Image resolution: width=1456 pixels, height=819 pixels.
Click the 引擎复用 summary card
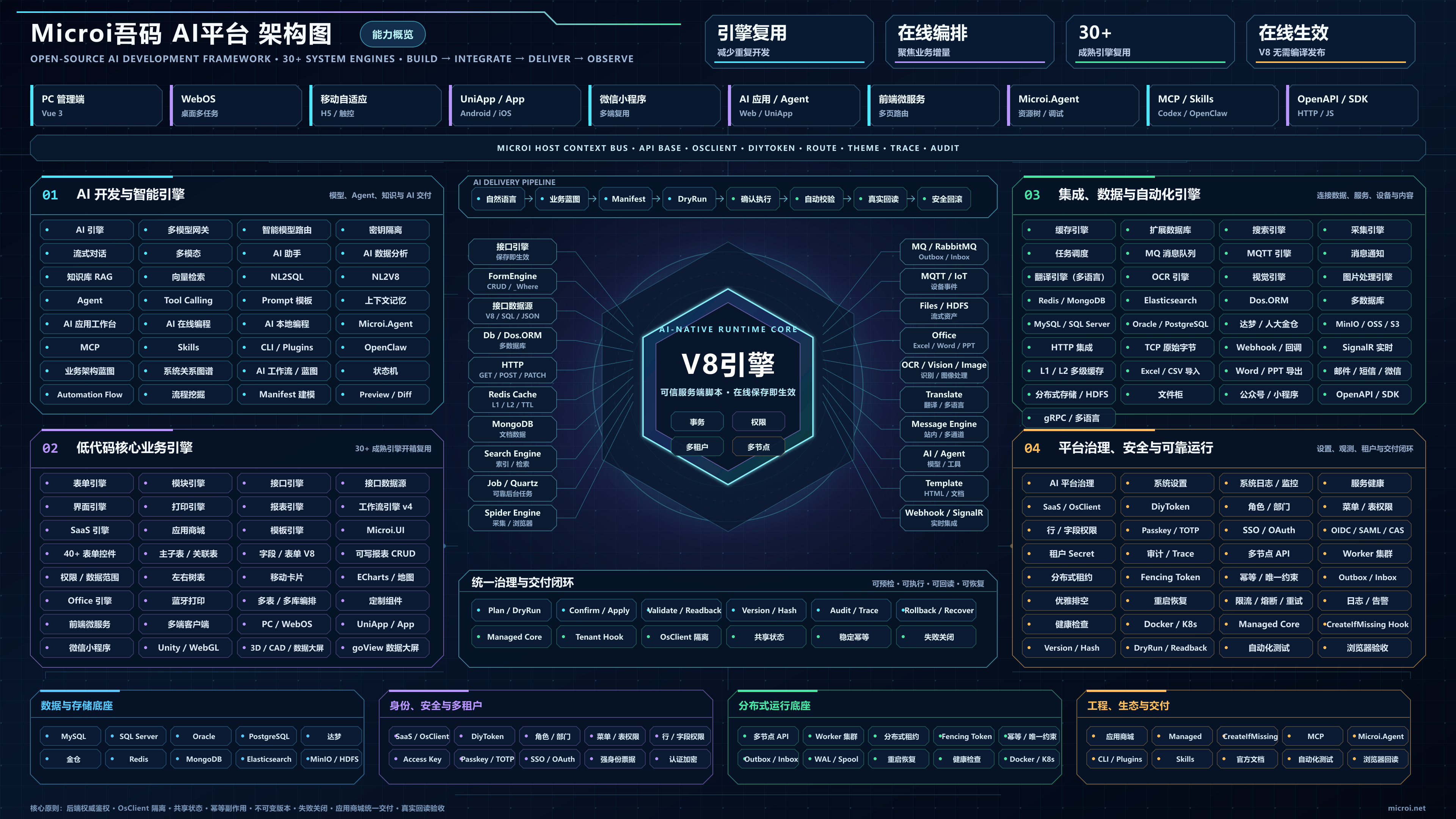click(x=789, y=41)
